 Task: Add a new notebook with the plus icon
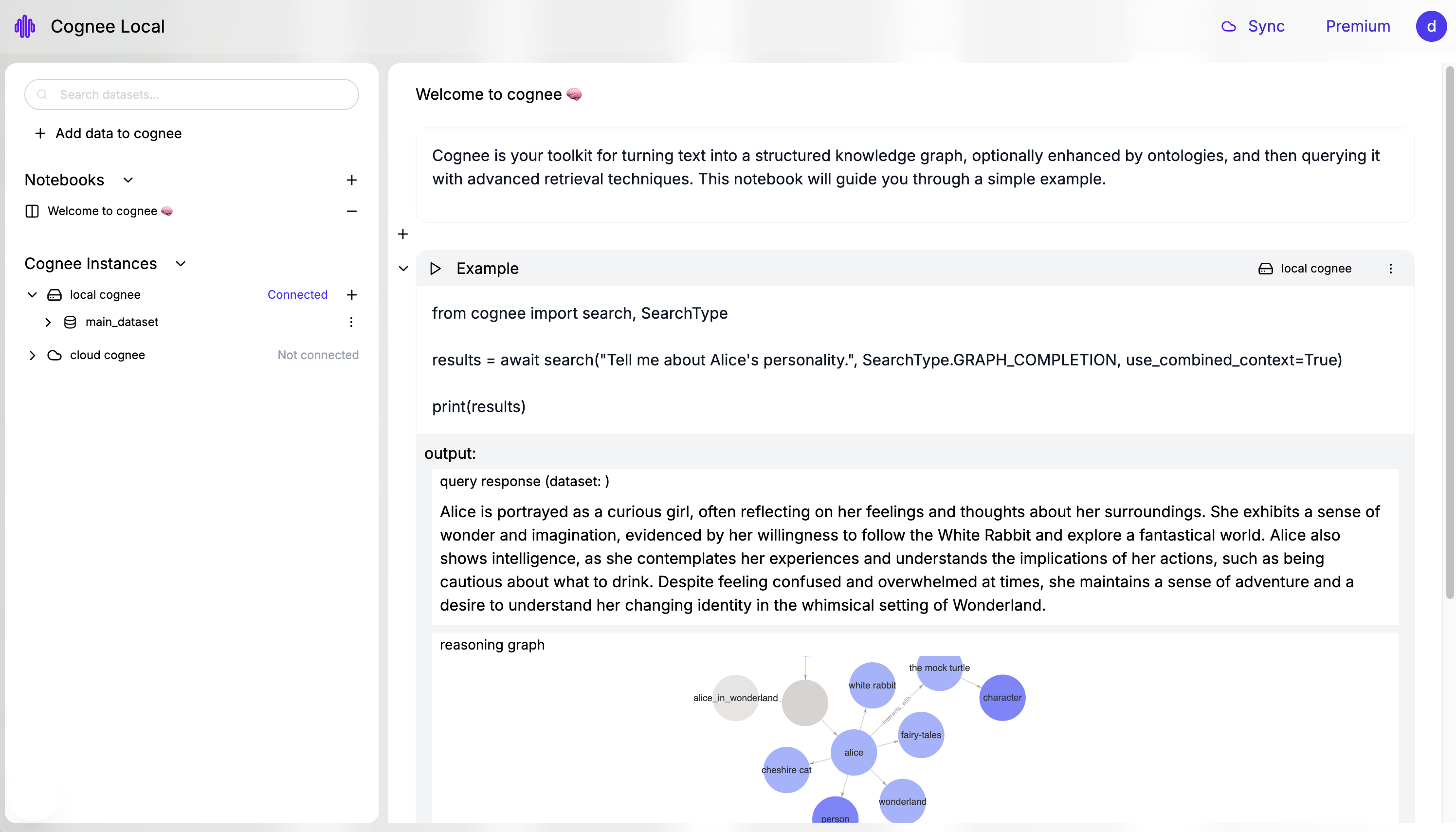click(352, 180)
